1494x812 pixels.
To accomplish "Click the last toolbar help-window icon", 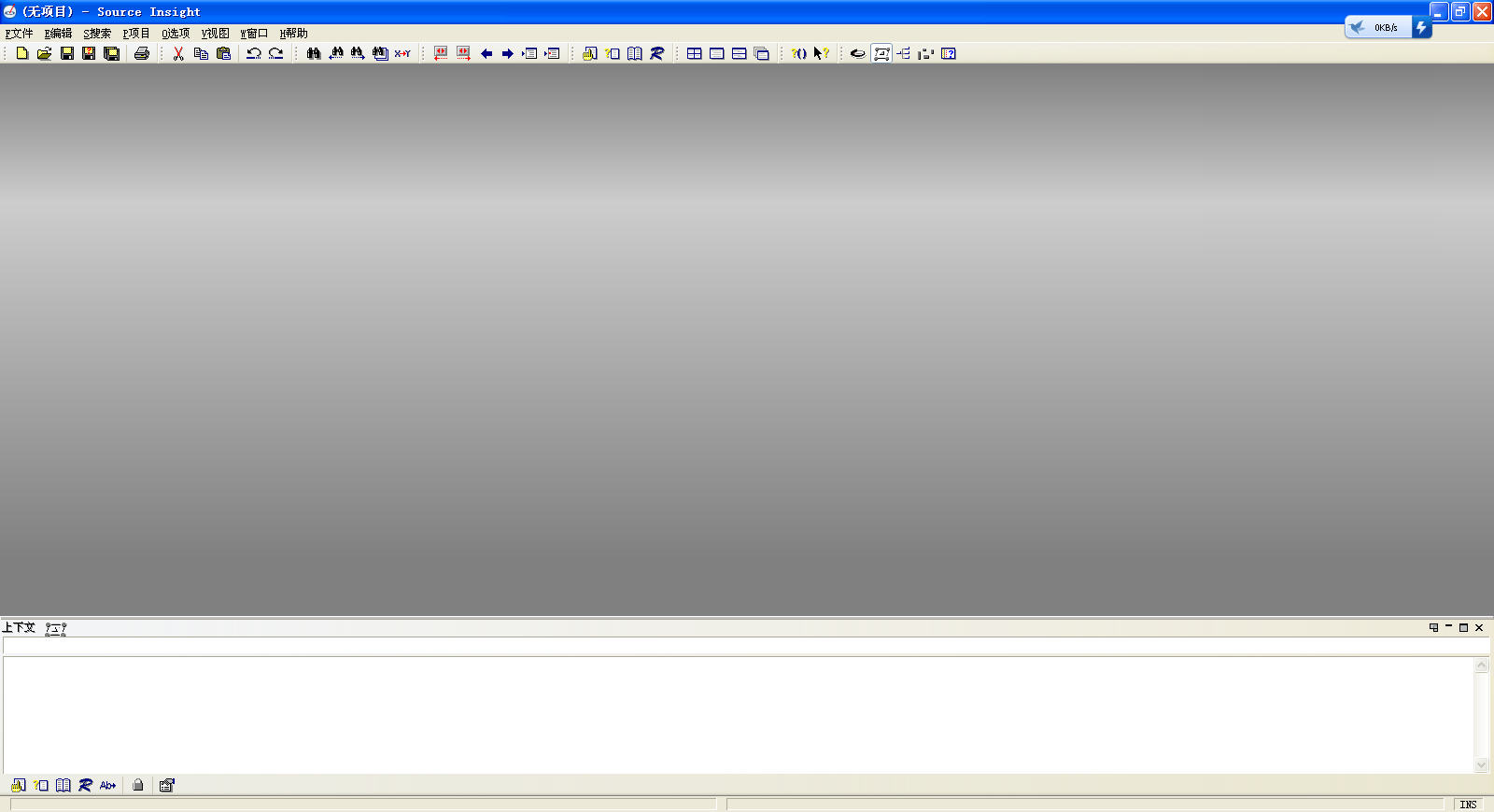I will click(x=949, y=53).
